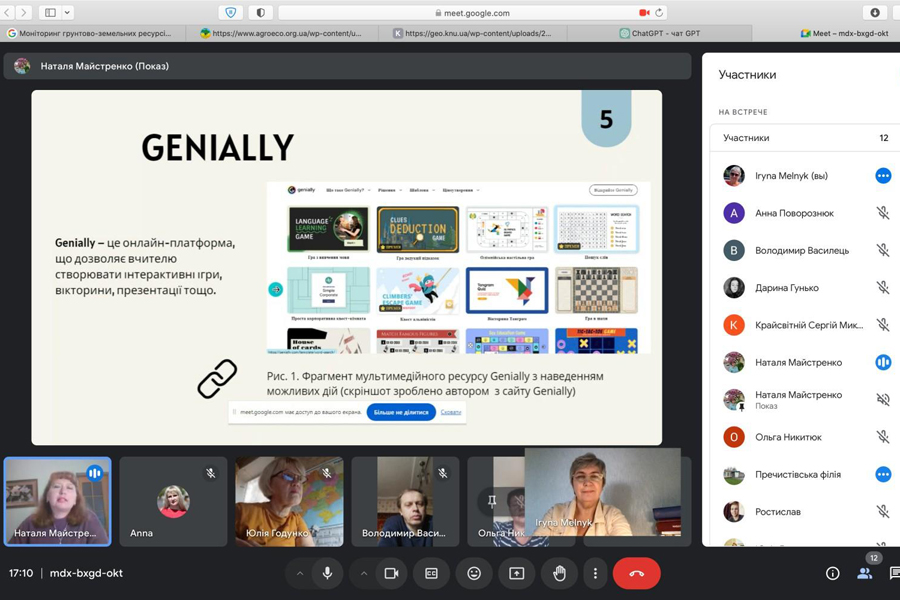This screenshot has width=900, height=600.
Task: Switch to Моніторинг грунтово-земельних ресурсі tab
Action: (x=94, y=33)
